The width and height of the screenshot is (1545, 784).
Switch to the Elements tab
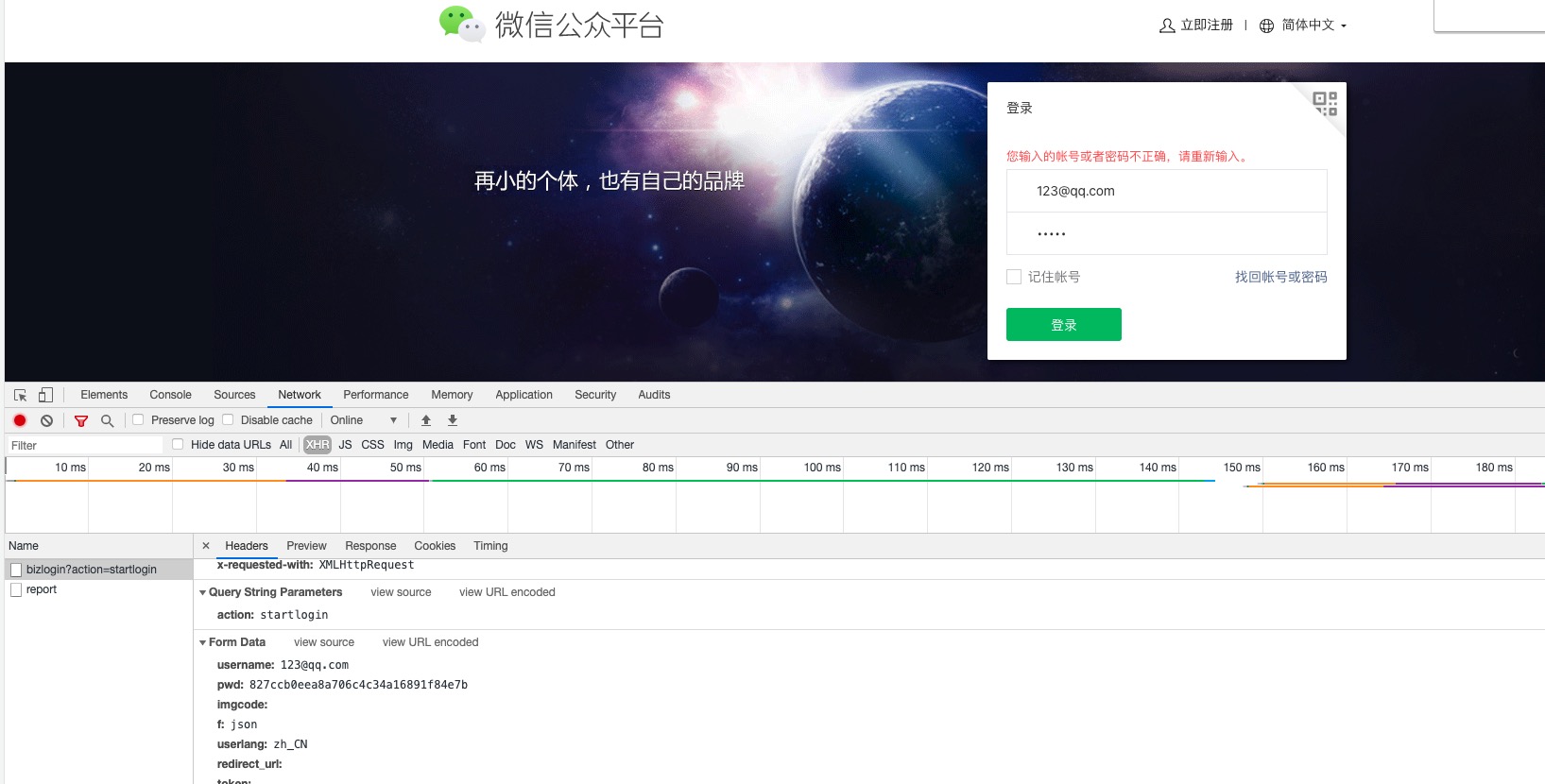coord(104,395)
